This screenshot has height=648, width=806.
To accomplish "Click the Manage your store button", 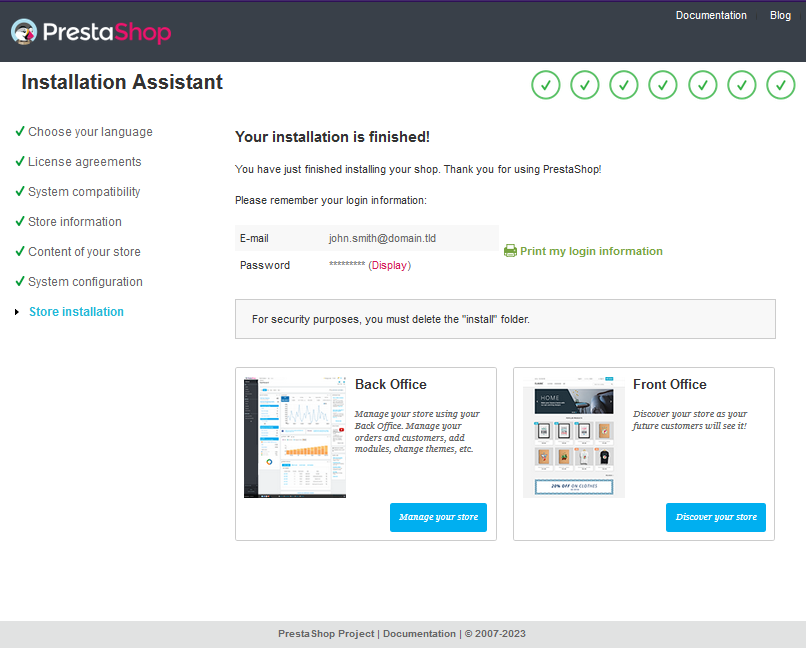I will point(438,517).
